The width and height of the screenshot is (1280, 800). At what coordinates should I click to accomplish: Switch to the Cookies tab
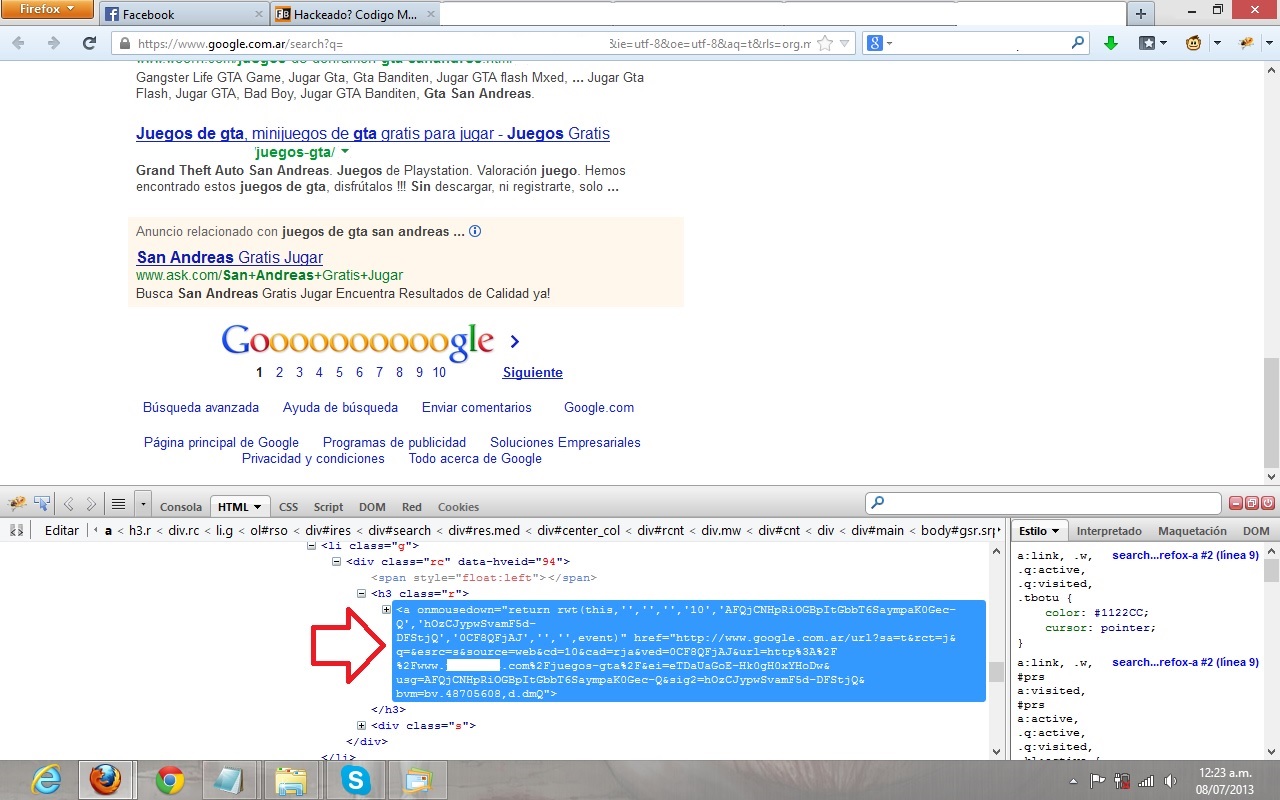pyautogui.click(x=458, y=507)
